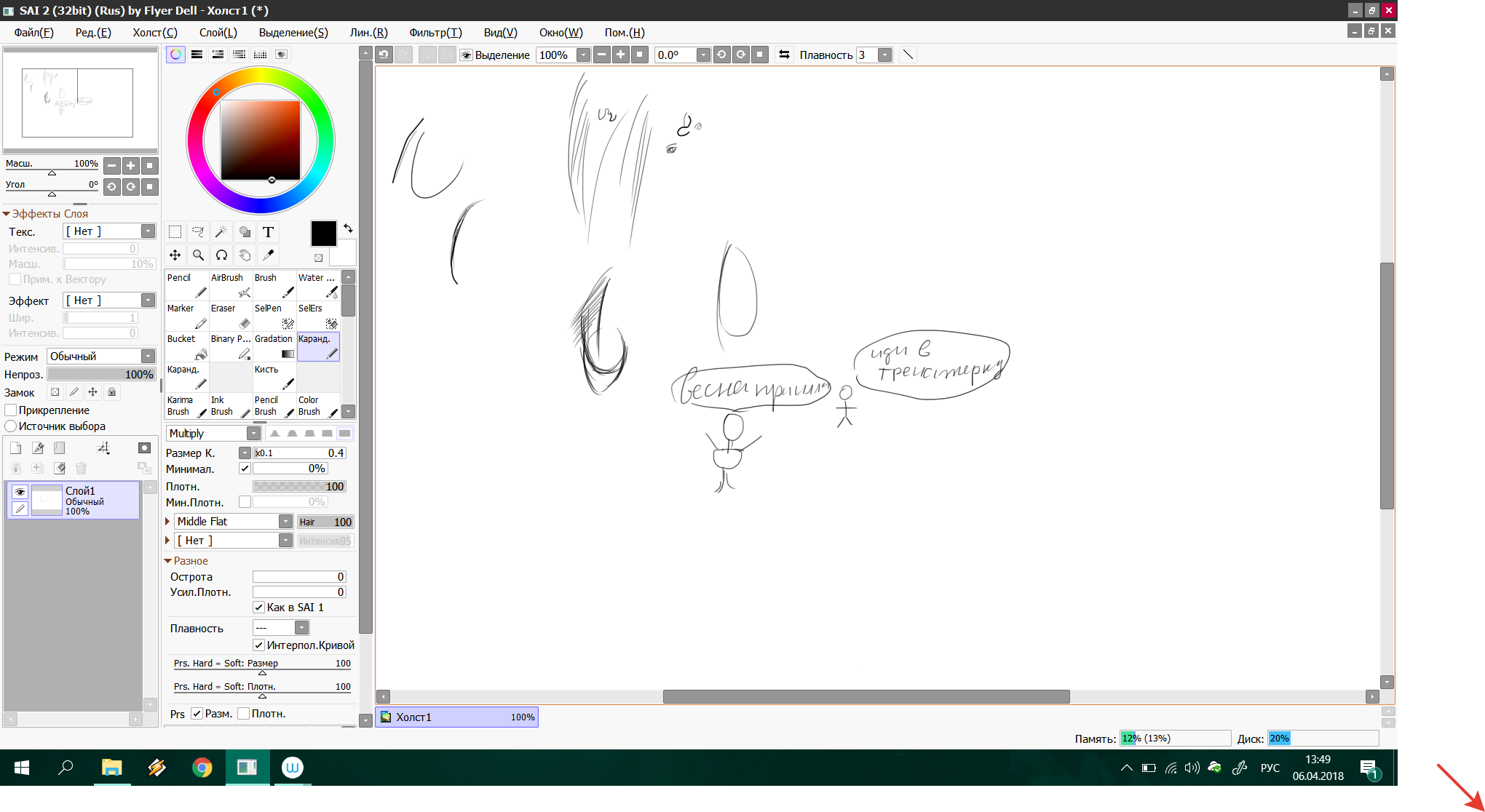Click the undo arrow in the toolbar
Screen dimensions: 1485x812
click(384, 55)
